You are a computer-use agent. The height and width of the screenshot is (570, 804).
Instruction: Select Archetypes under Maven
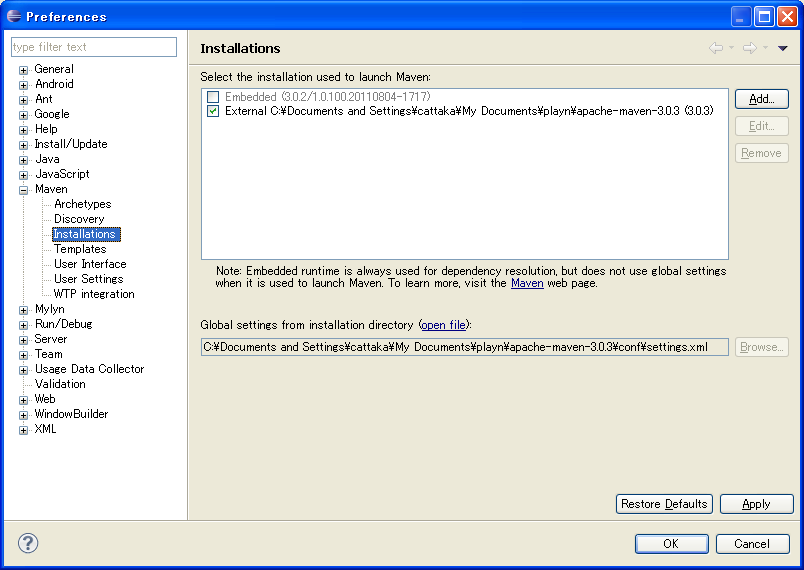pos(83,204)
